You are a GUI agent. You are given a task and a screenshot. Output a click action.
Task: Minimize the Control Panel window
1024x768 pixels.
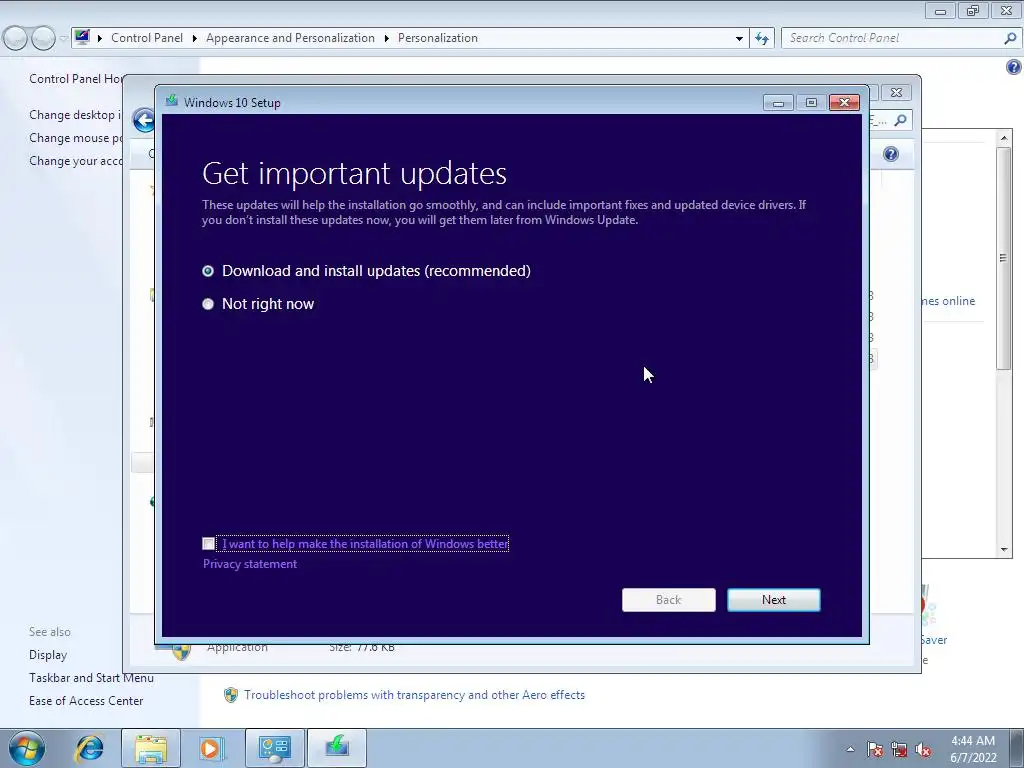[x=940, y=10]
